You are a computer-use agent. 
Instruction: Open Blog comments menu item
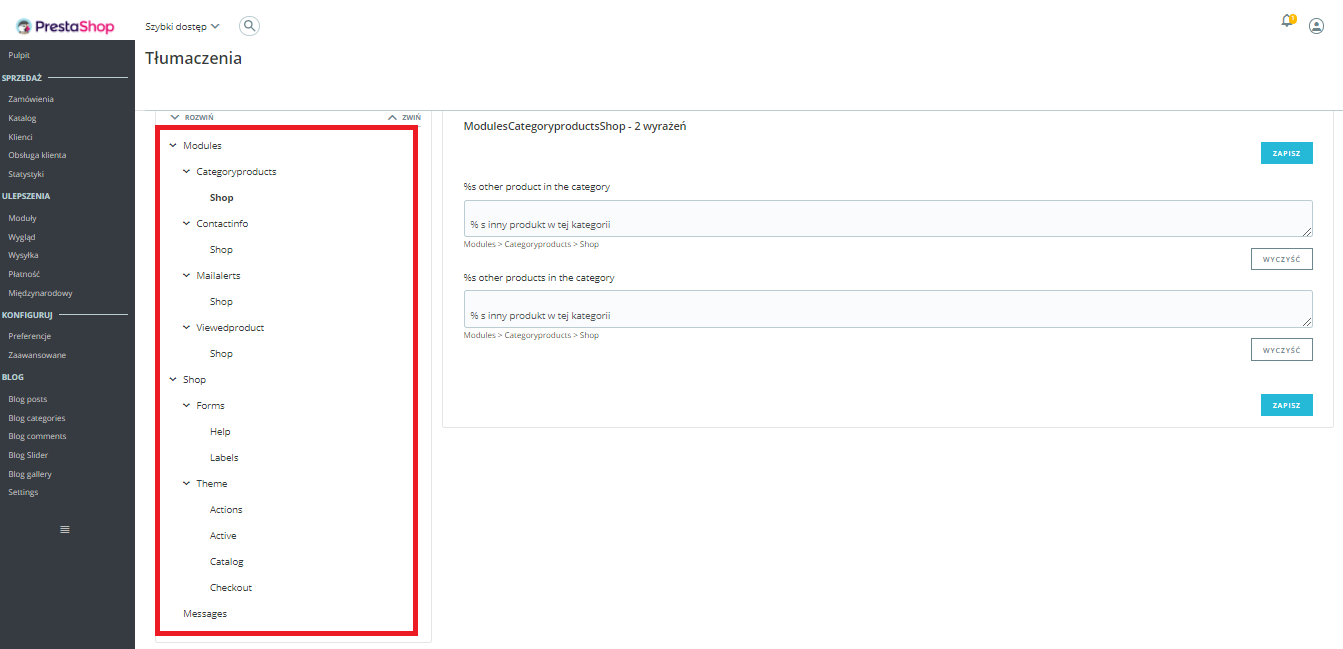point(37,436)
